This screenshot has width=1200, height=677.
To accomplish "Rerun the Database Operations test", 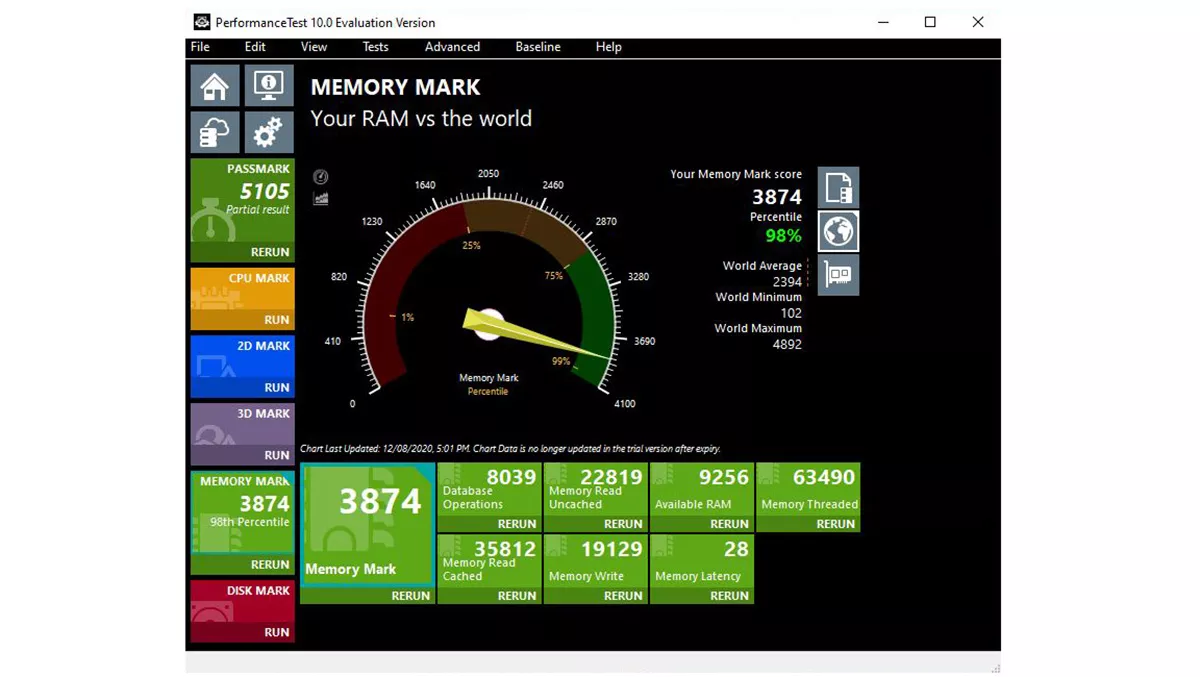I will click(517, 524).
